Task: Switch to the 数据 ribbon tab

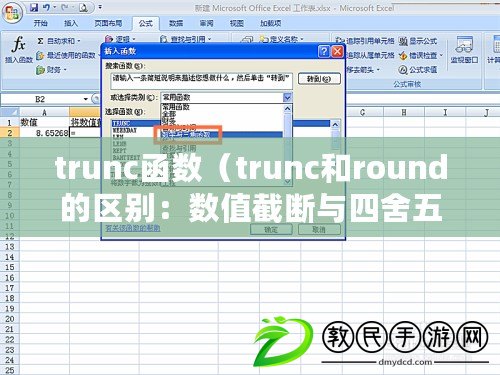Action: [176, 23]
